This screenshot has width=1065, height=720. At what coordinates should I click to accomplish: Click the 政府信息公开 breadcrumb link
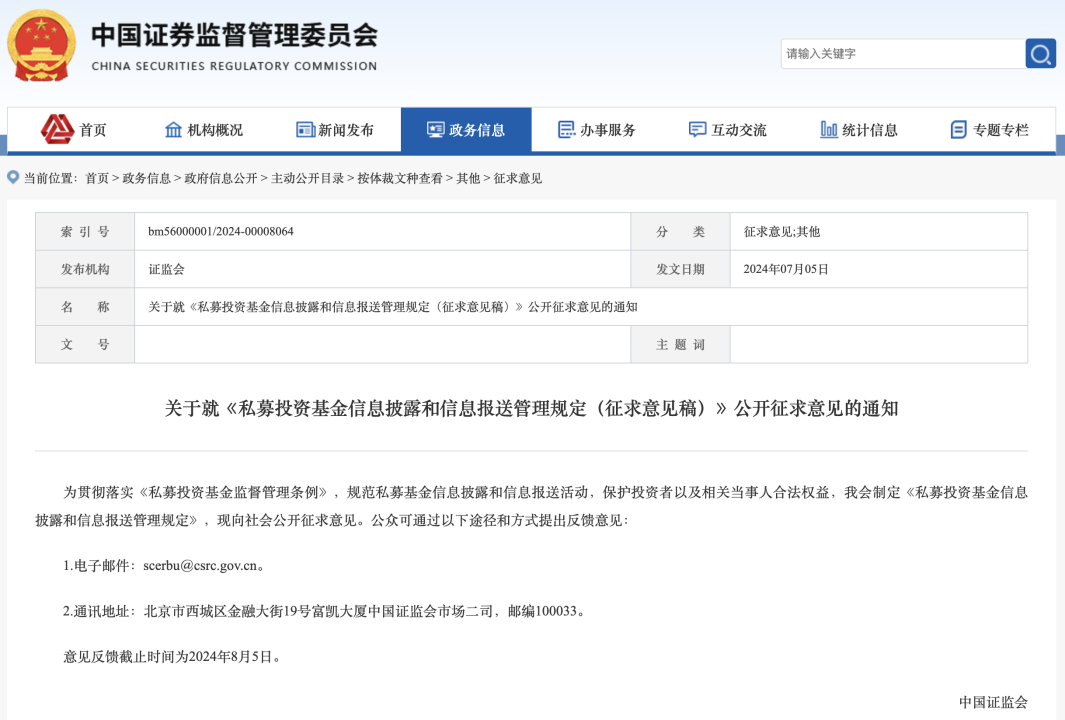coord(221,178)
